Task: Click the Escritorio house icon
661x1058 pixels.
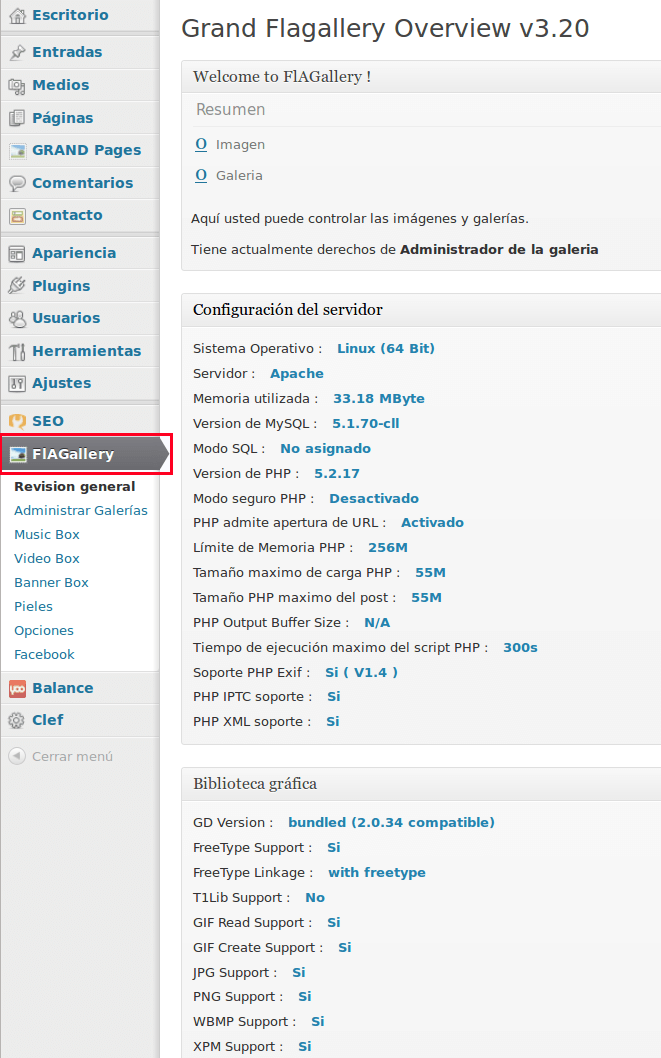Action: [17, 16]
